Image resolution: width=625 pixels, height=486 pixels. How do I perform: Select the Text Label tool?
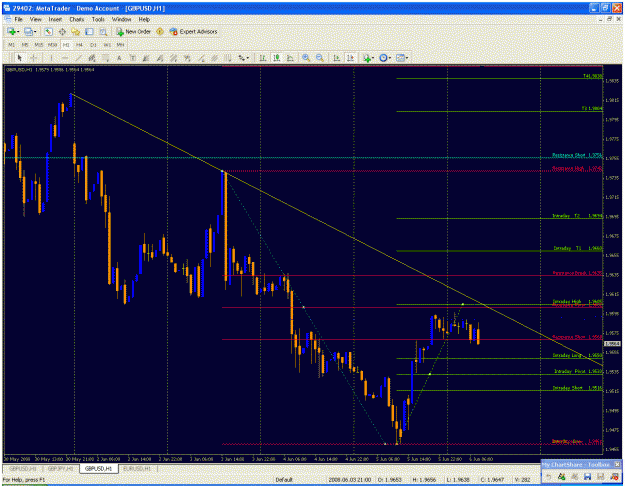(x=133, y=58)
